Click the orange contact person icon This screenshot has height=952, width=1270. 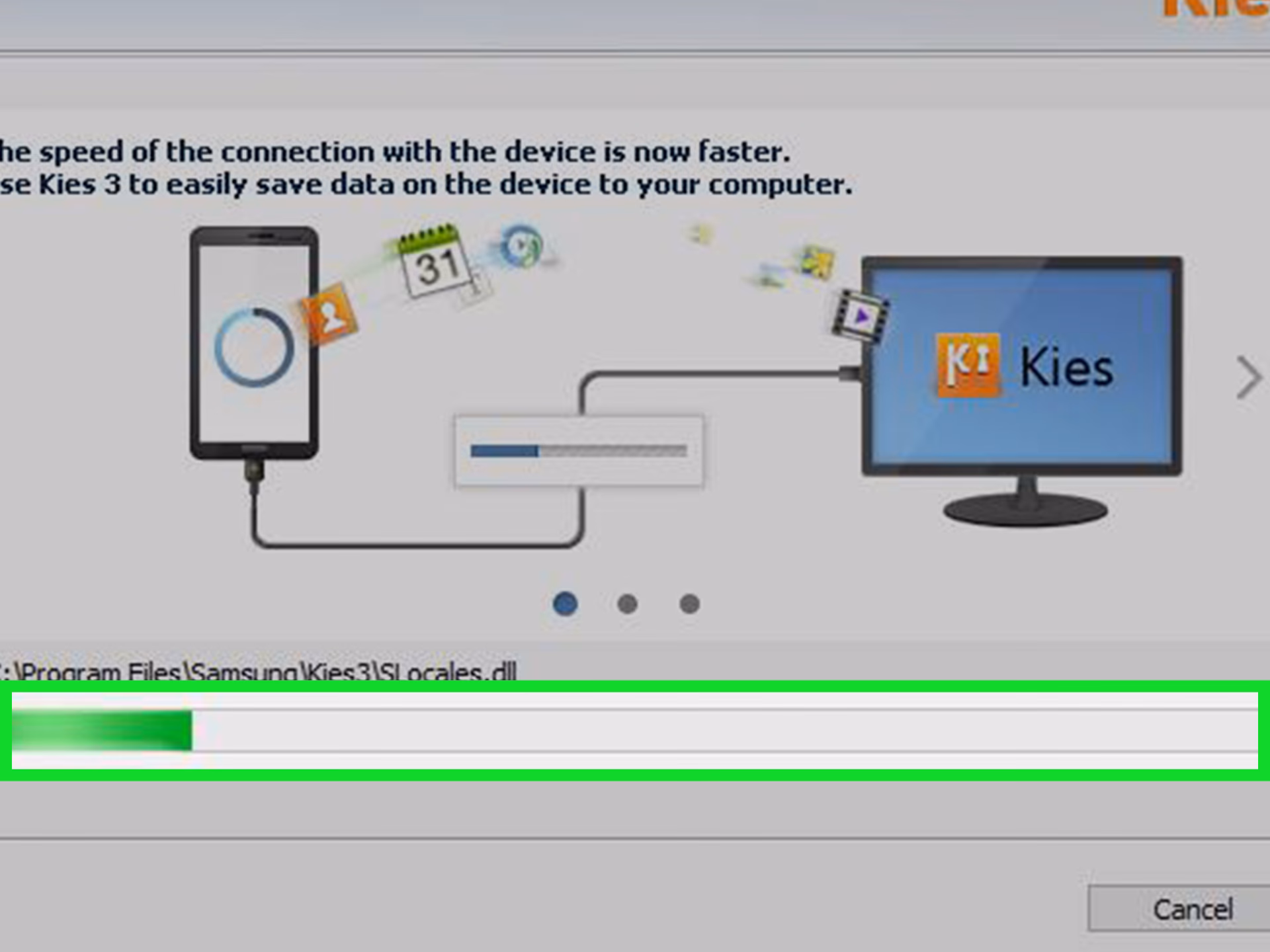329,314
